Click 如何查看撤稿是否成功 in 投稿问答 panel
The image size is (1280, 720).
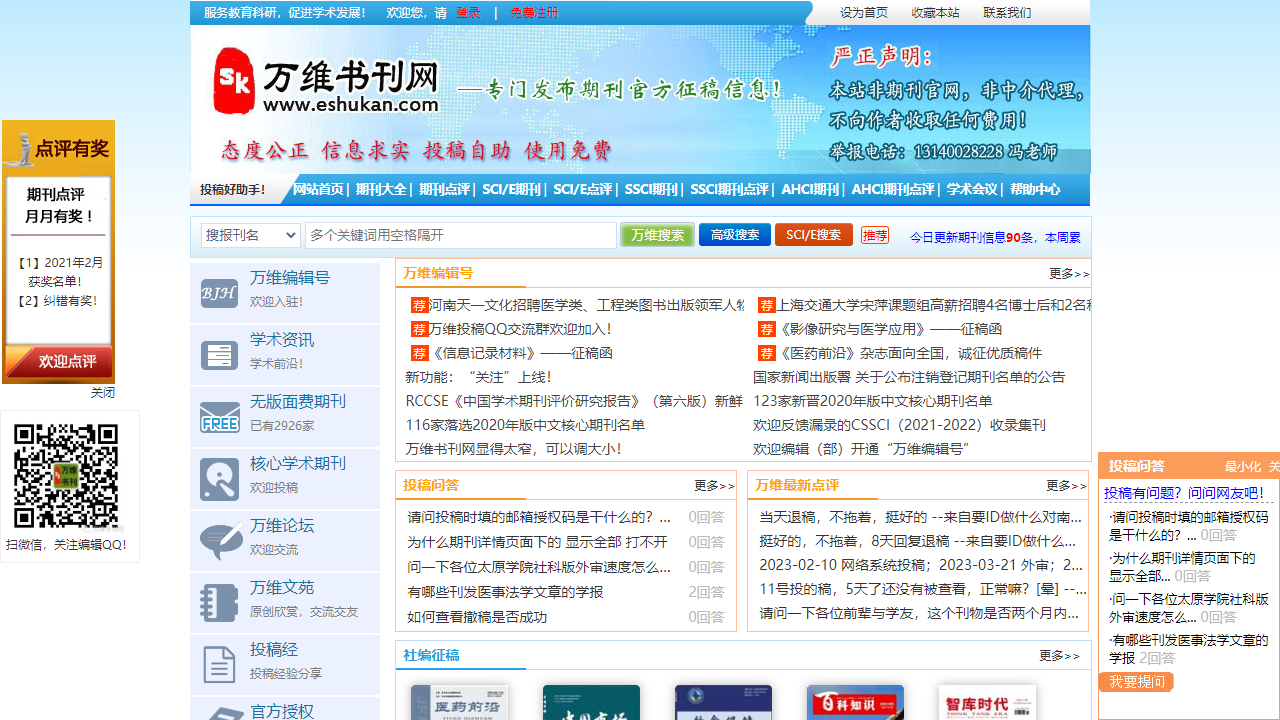pos(477,617)
